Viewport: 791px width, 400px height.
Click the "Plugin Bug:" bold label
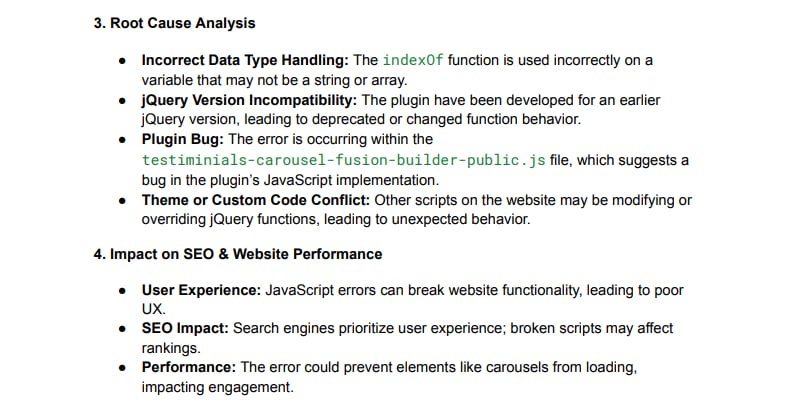pyautogui.click(x=183, y=140)
